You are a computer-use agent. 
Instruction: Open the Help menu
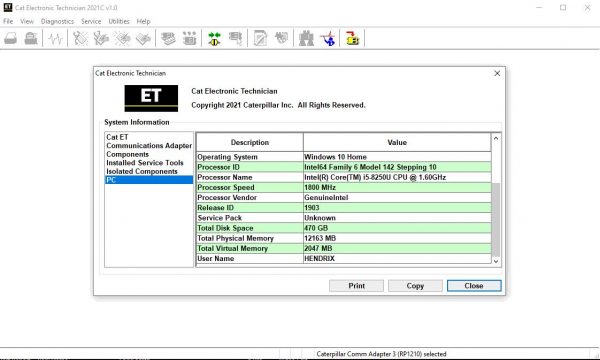pos(143,21)
